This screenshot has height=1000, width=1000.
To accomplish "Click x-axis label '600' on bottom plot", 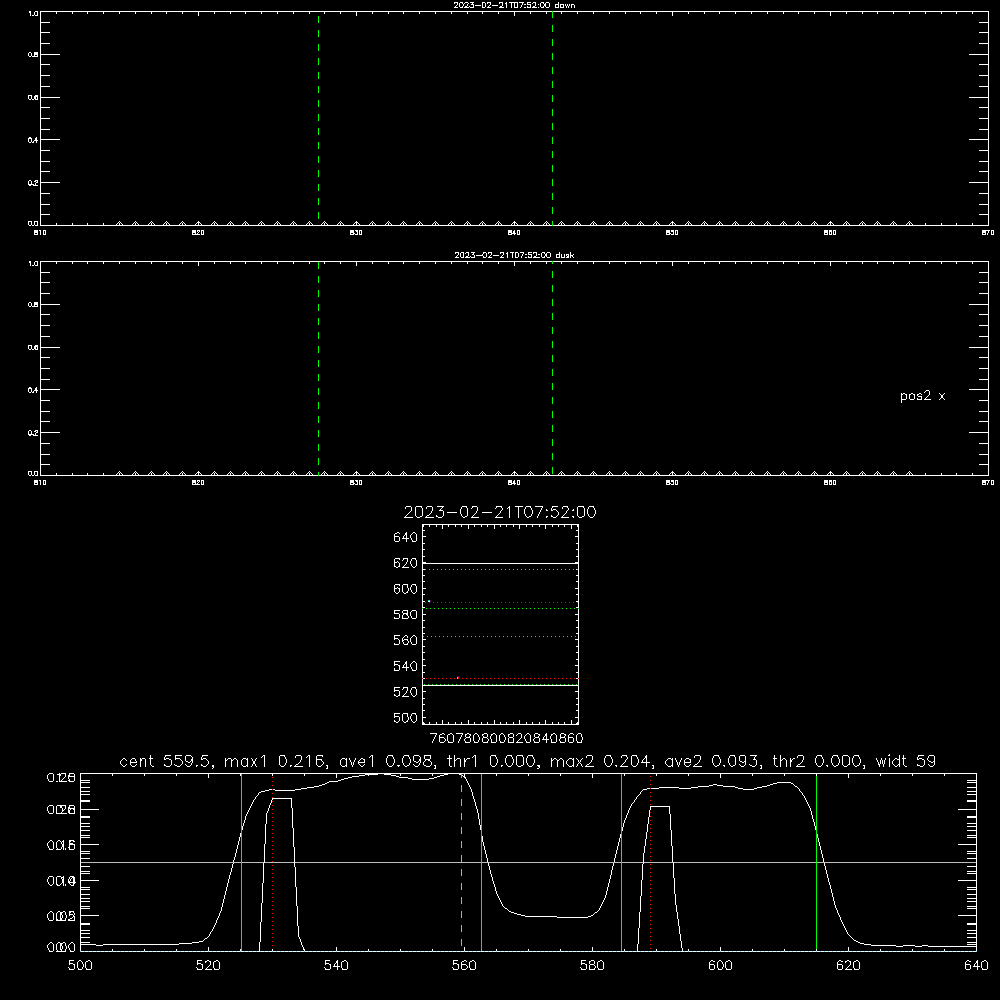I will click(x=720, y=966).
